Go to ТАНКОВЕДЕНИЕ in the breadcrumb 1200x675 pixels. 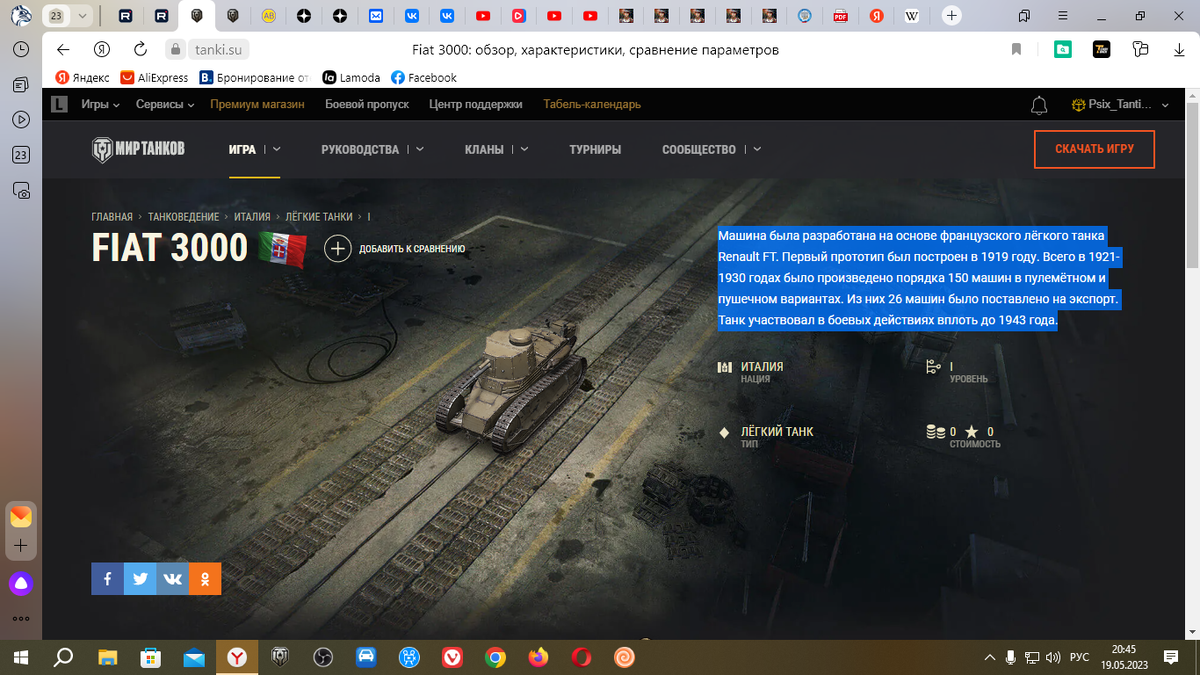coord(184,216)
